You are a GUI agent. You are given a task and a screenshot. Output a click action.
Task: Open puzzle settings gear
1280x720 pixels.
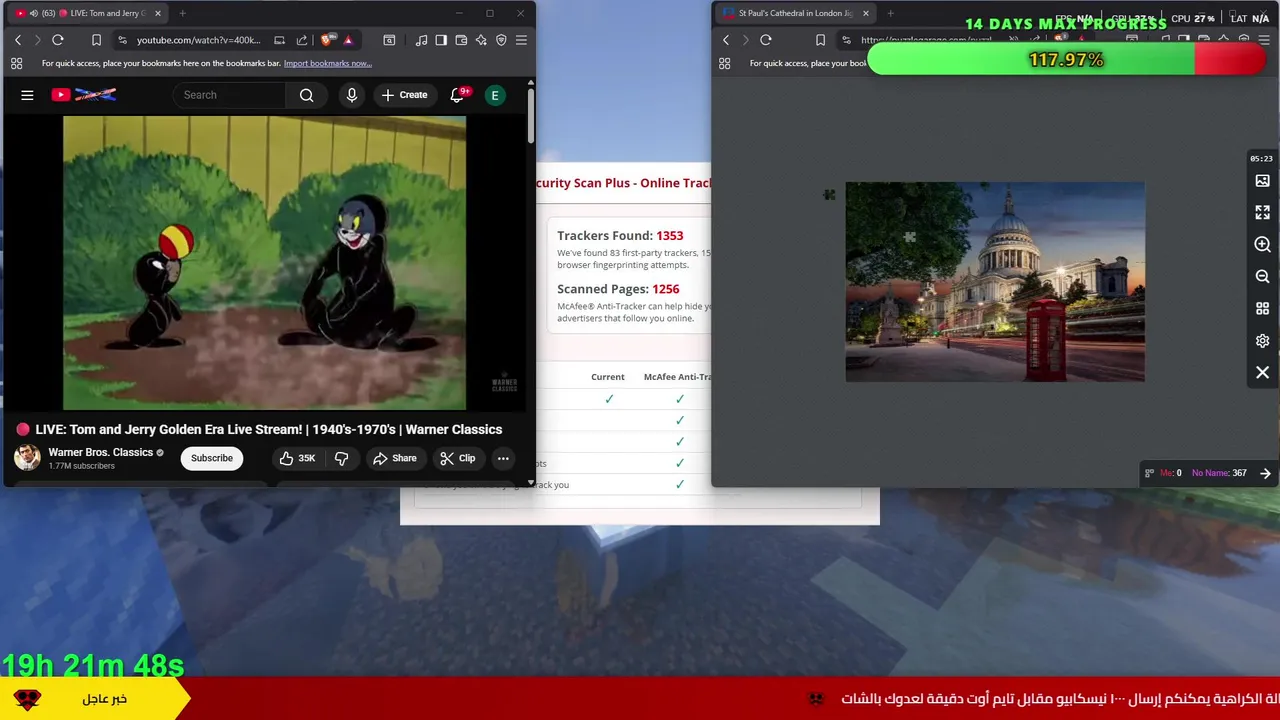tap(1262, 341)
